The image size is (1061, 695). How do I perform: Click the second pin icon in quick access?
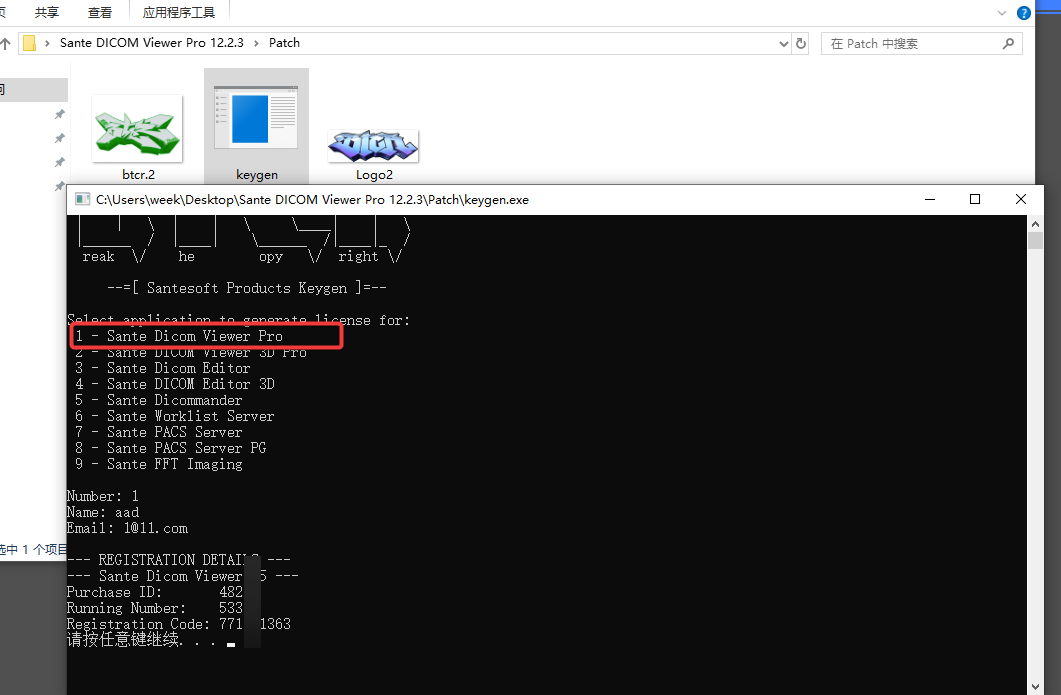[60, 138]
